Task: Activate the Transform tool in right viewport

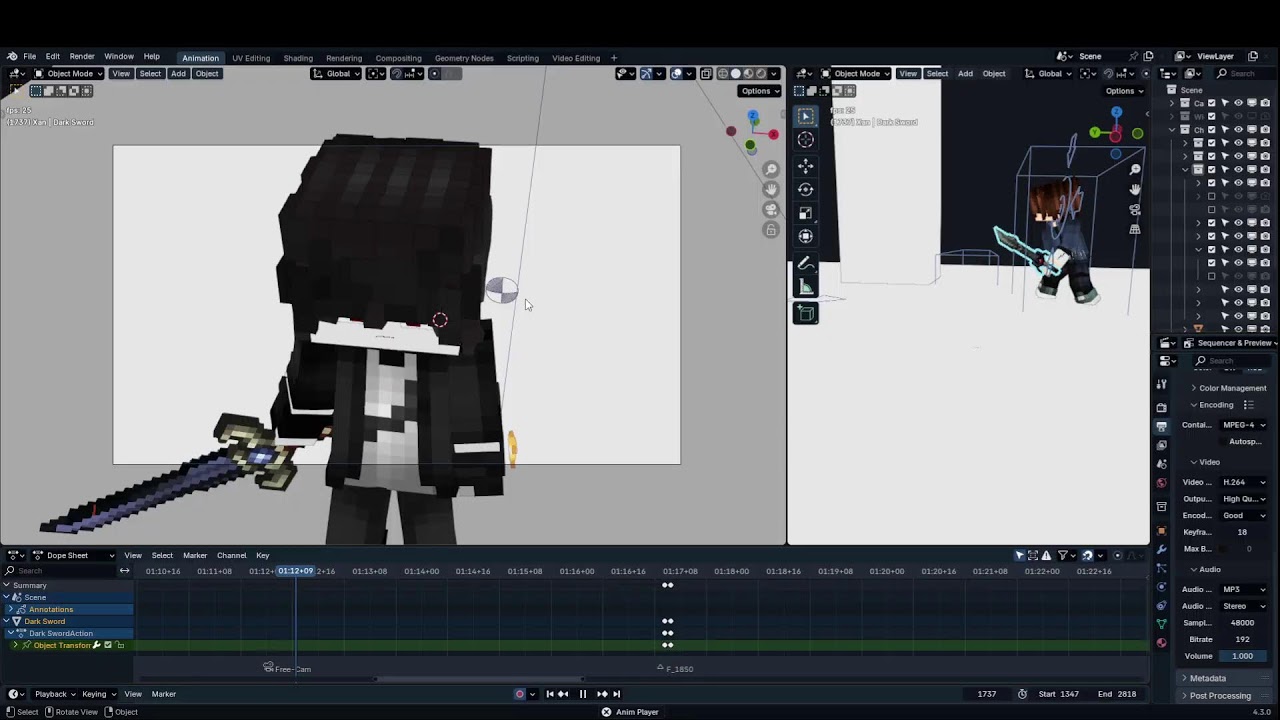Action: point(806,237)
